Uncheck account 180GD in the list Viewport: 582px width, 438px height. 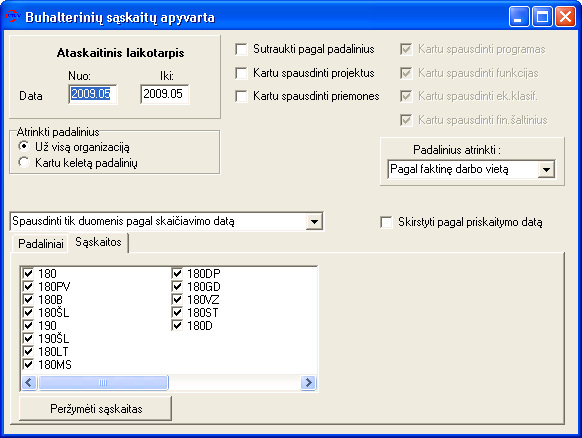click(177, 287)
